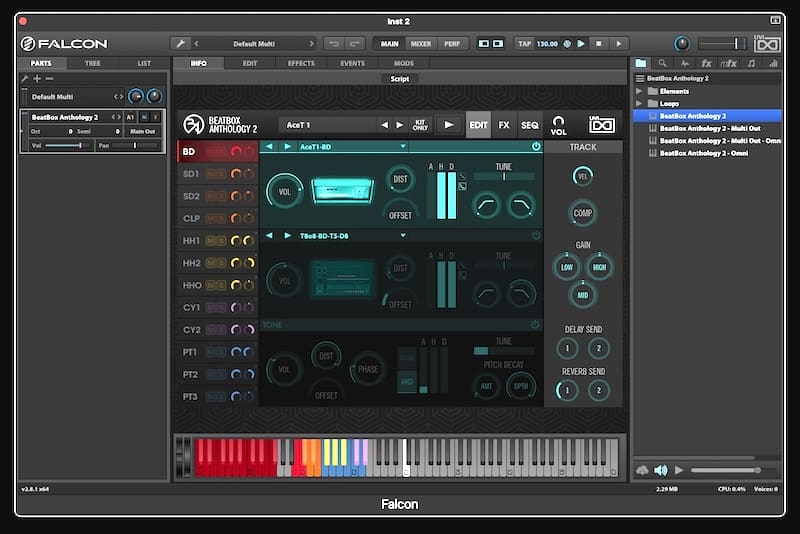Click Delay Send 2 knob

click(598, 348)
